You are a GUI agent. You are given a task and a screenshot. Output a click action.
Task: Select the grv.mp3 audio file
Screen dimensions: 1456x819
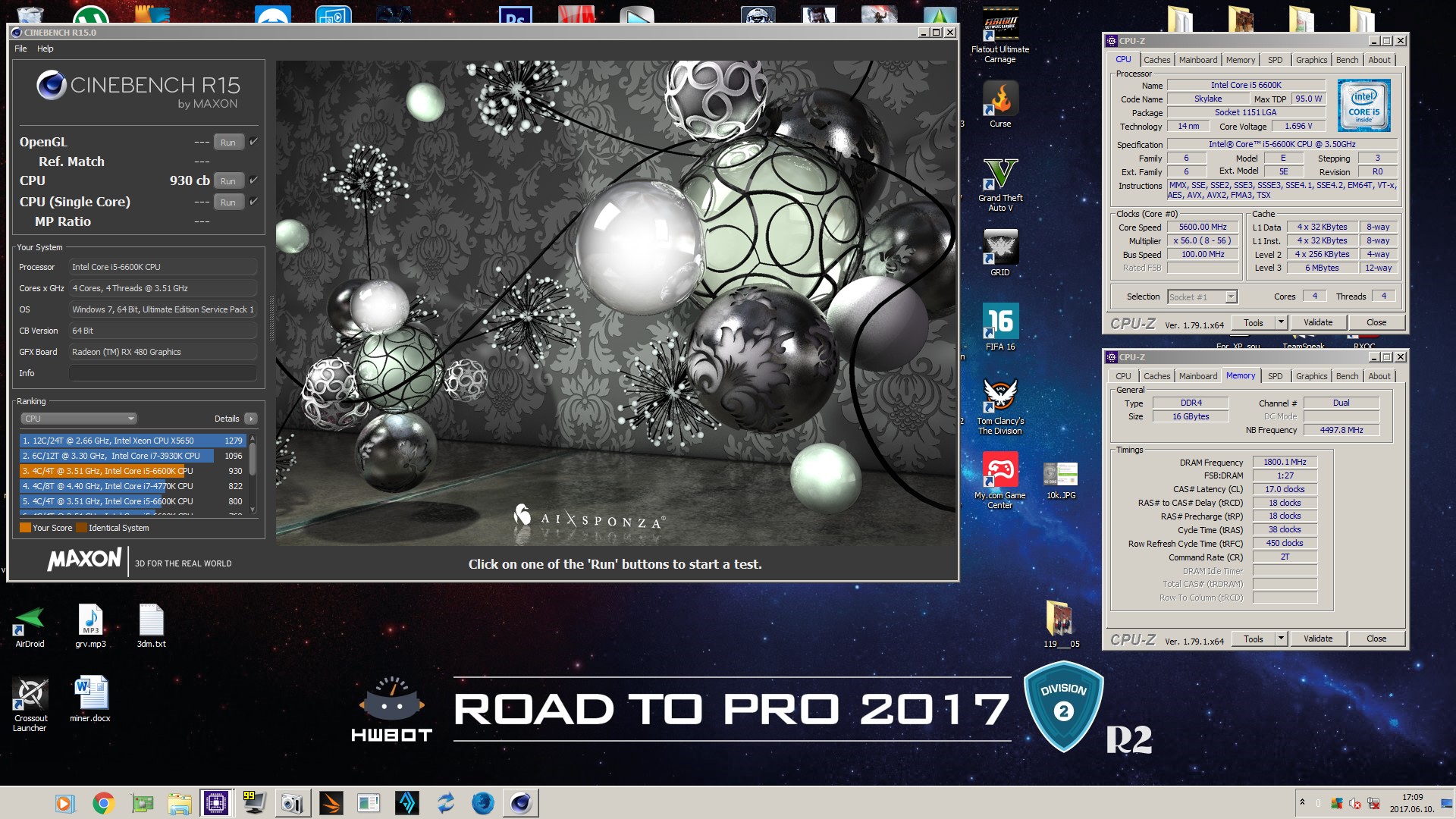pos(90,626)
